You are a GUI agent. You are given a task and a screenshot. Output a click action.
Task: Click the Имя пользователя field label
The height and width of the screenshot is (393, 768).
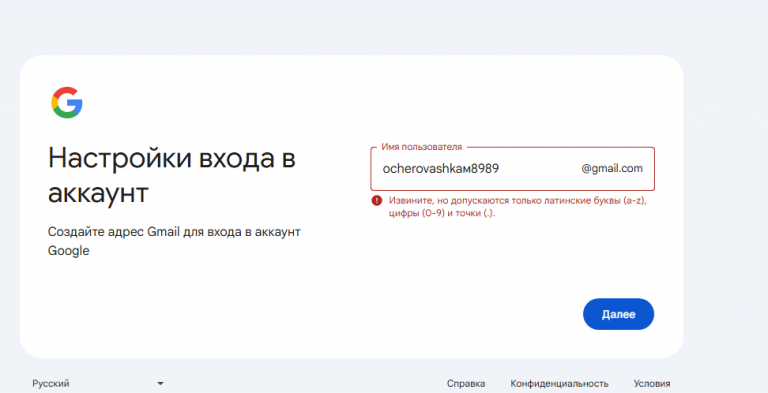click(421, 147)
